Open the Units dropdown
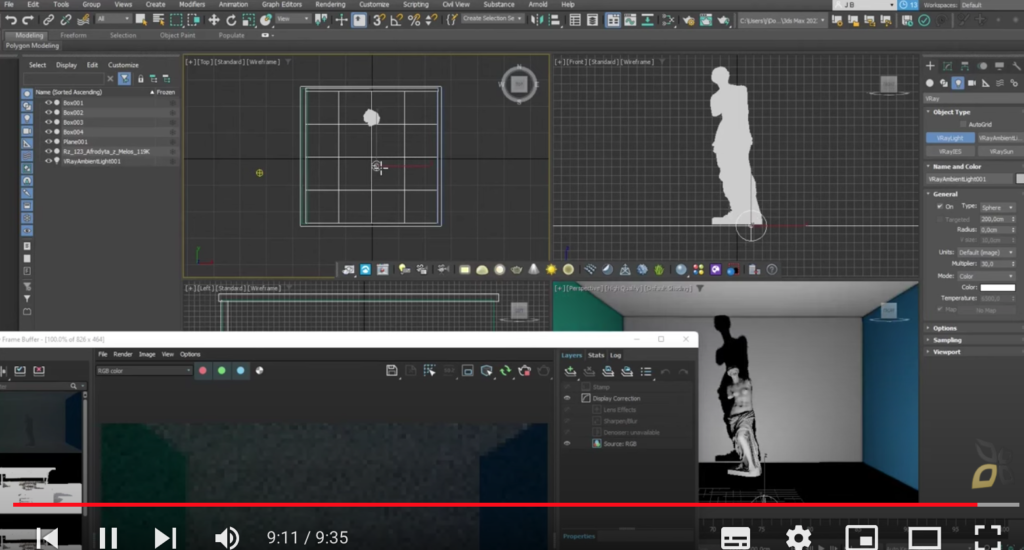 986,252
